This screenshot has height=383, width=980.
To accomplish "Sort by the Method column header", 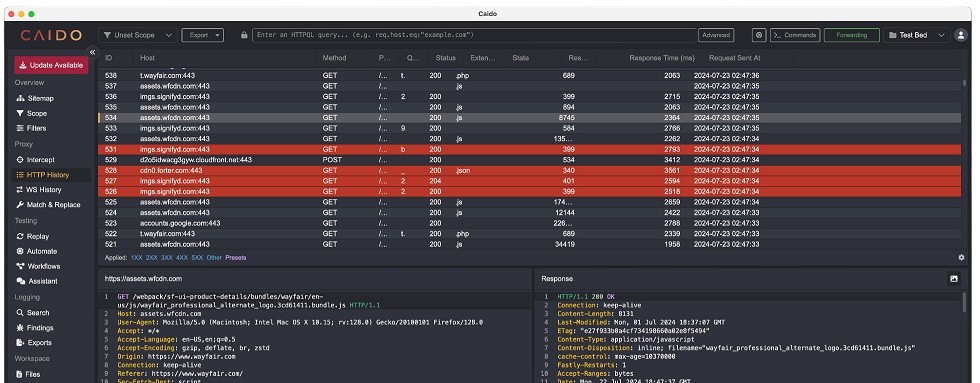I will (334, 57).
